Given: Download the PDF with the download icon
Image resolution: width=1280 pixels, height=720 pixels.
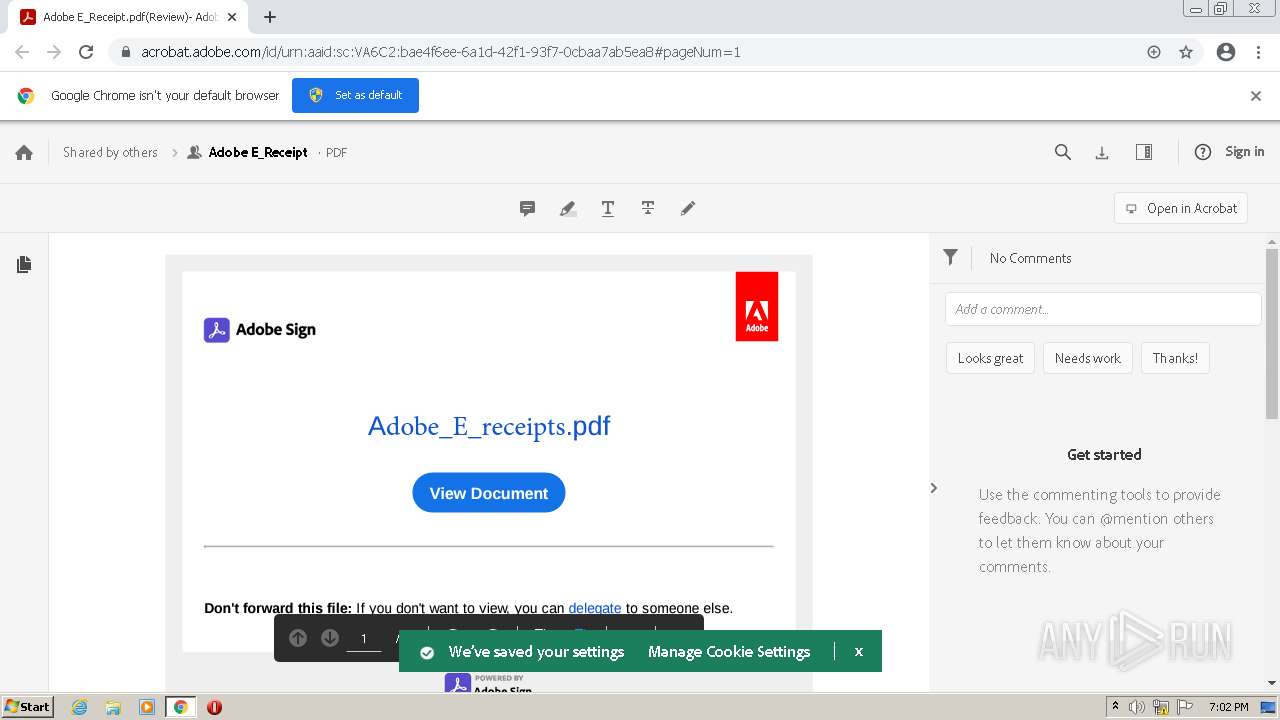Looking at the screenshot, I should [x=1102, y=152].
